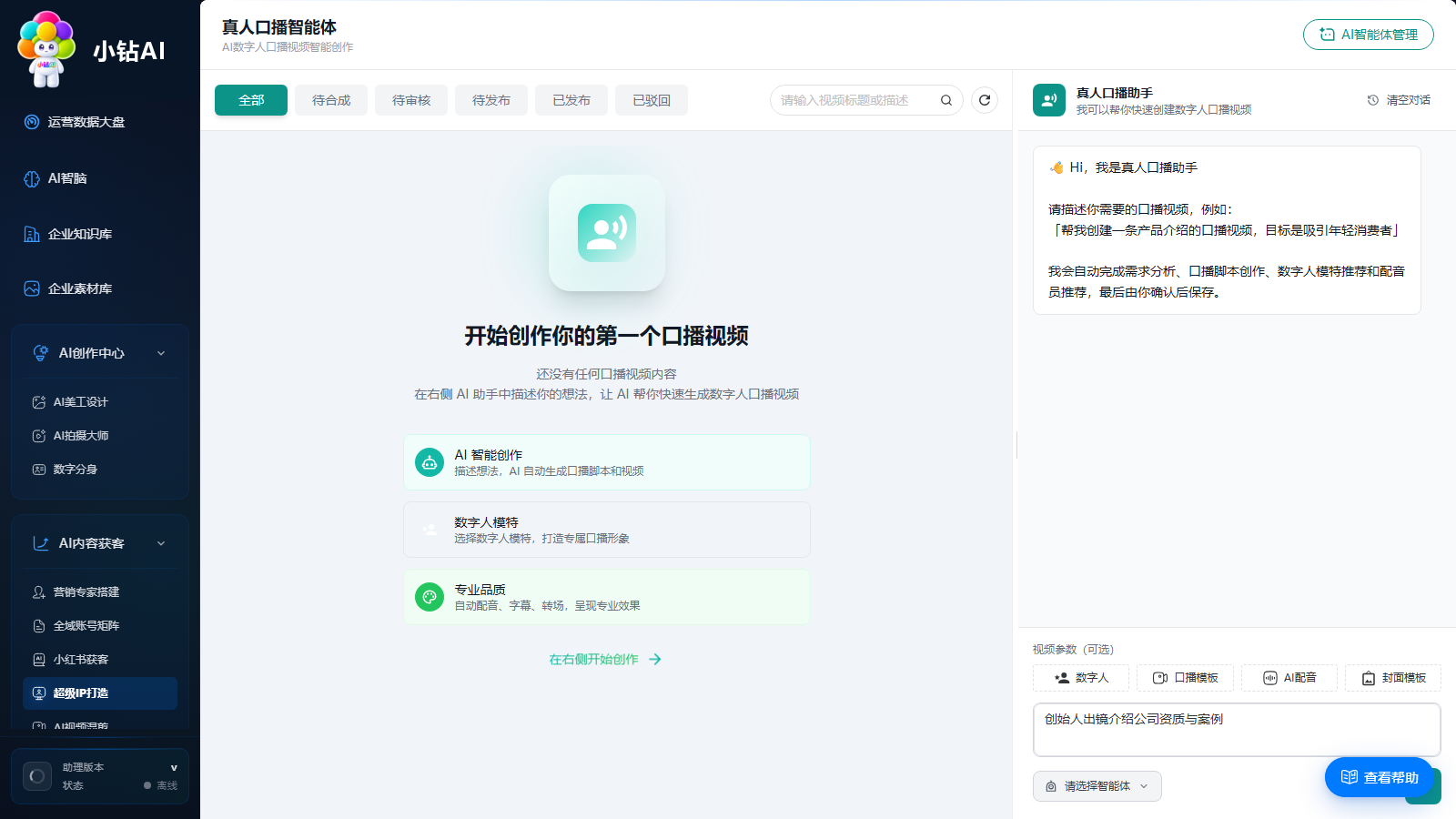Click the 真人口播助手 avatar icon
Viewport: 1456px width, 819px height.
(1049, 100)
